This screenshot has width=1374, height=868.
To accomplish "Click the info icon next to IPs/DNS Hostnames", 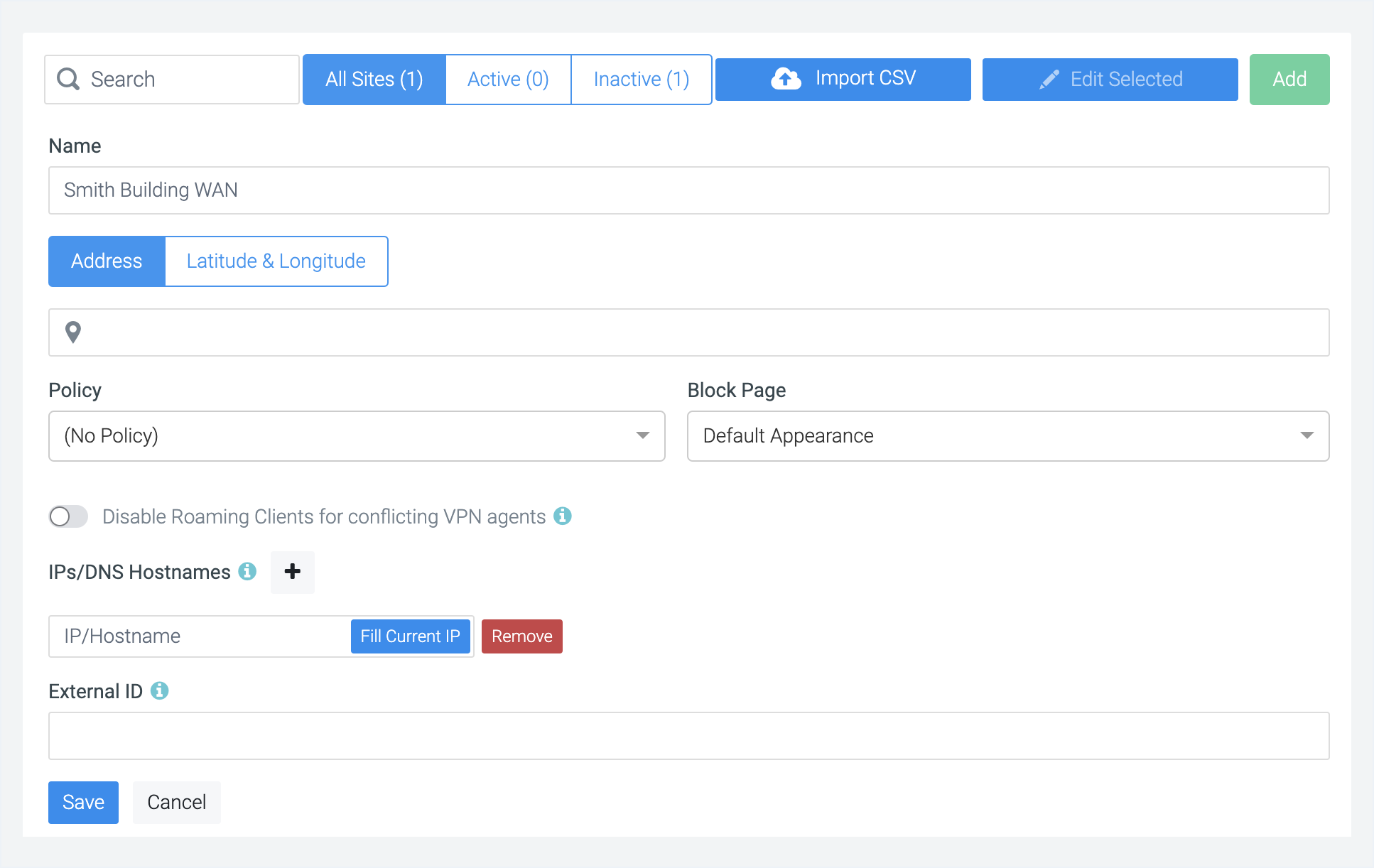I will 247,571.
